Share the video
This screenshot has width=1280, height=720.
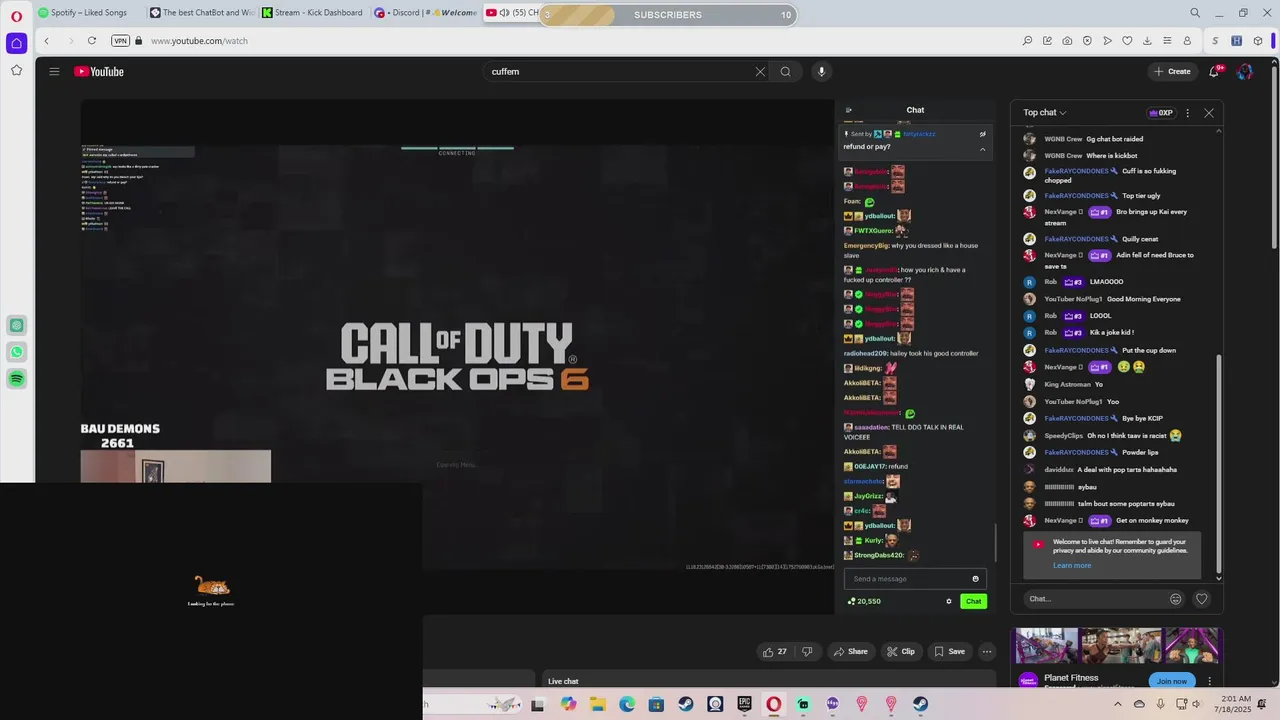point(851,652)
